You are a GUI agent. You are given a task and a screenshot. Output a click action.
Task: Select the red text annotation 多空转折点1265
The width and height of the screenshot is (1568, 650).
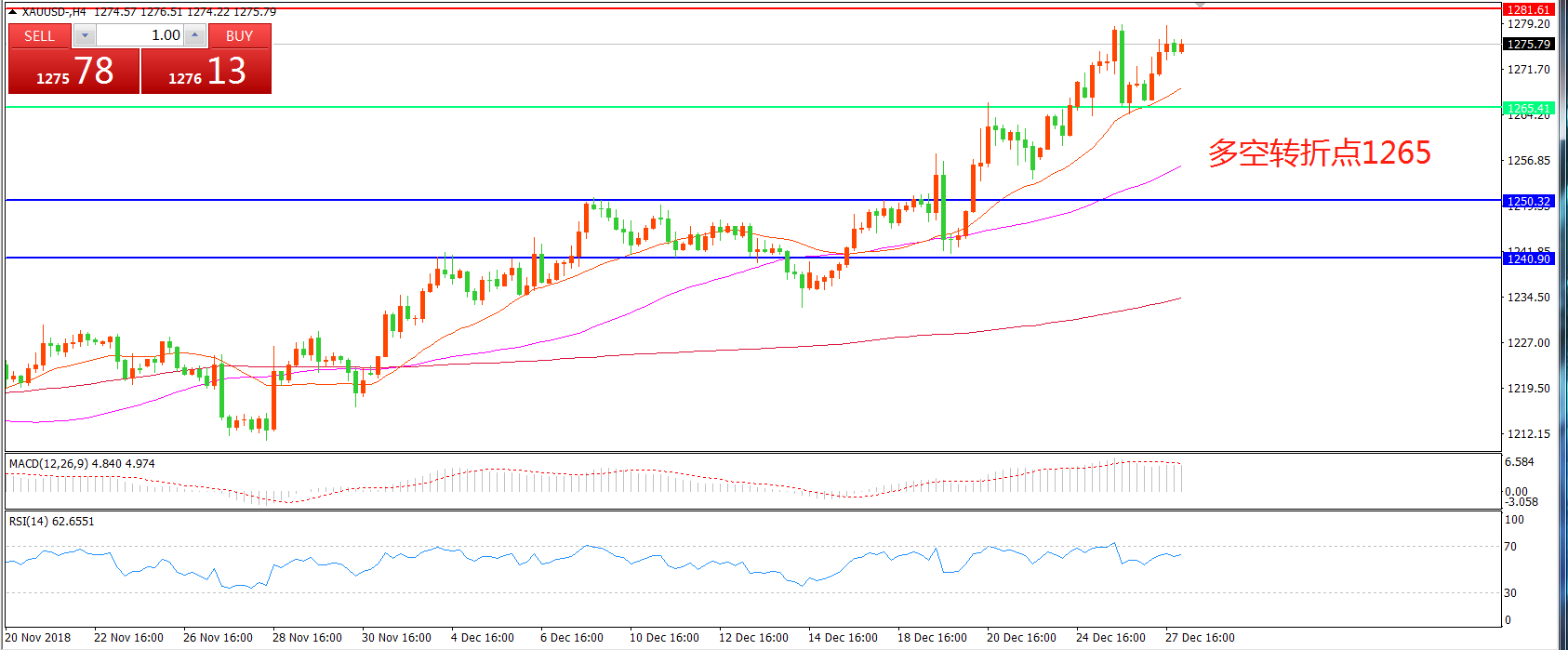1319,153
